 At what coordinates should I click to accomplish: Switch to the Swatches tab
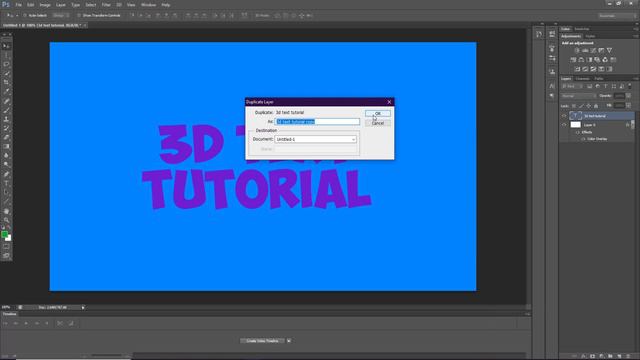tap(582, 29)
